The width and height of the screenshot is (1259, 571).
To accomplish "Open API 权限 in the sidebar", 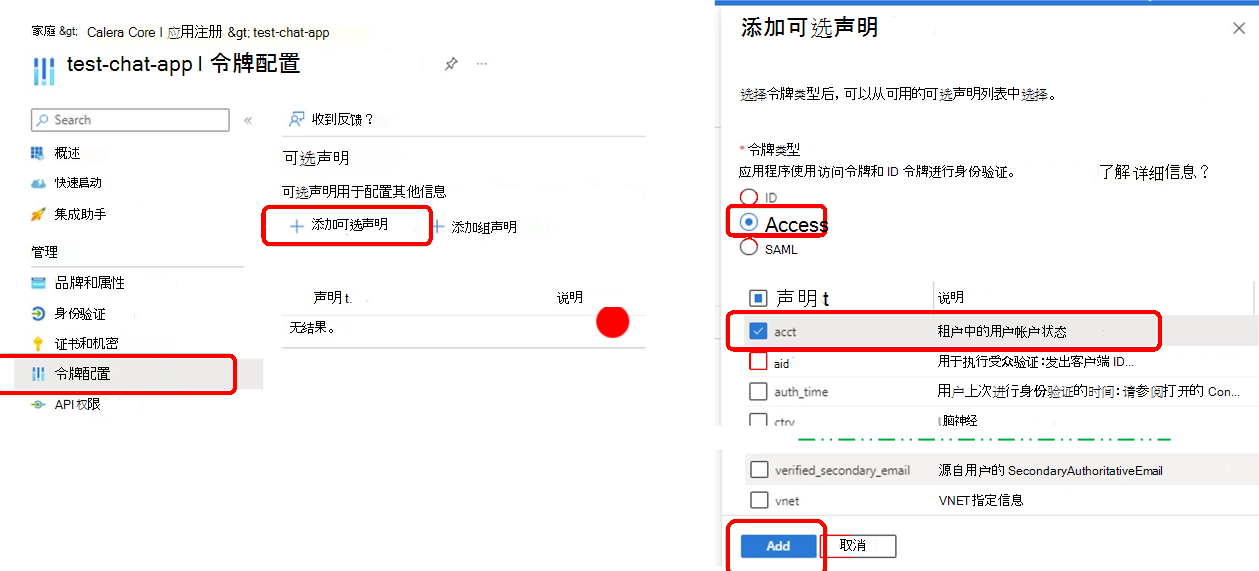I will 77,404.
